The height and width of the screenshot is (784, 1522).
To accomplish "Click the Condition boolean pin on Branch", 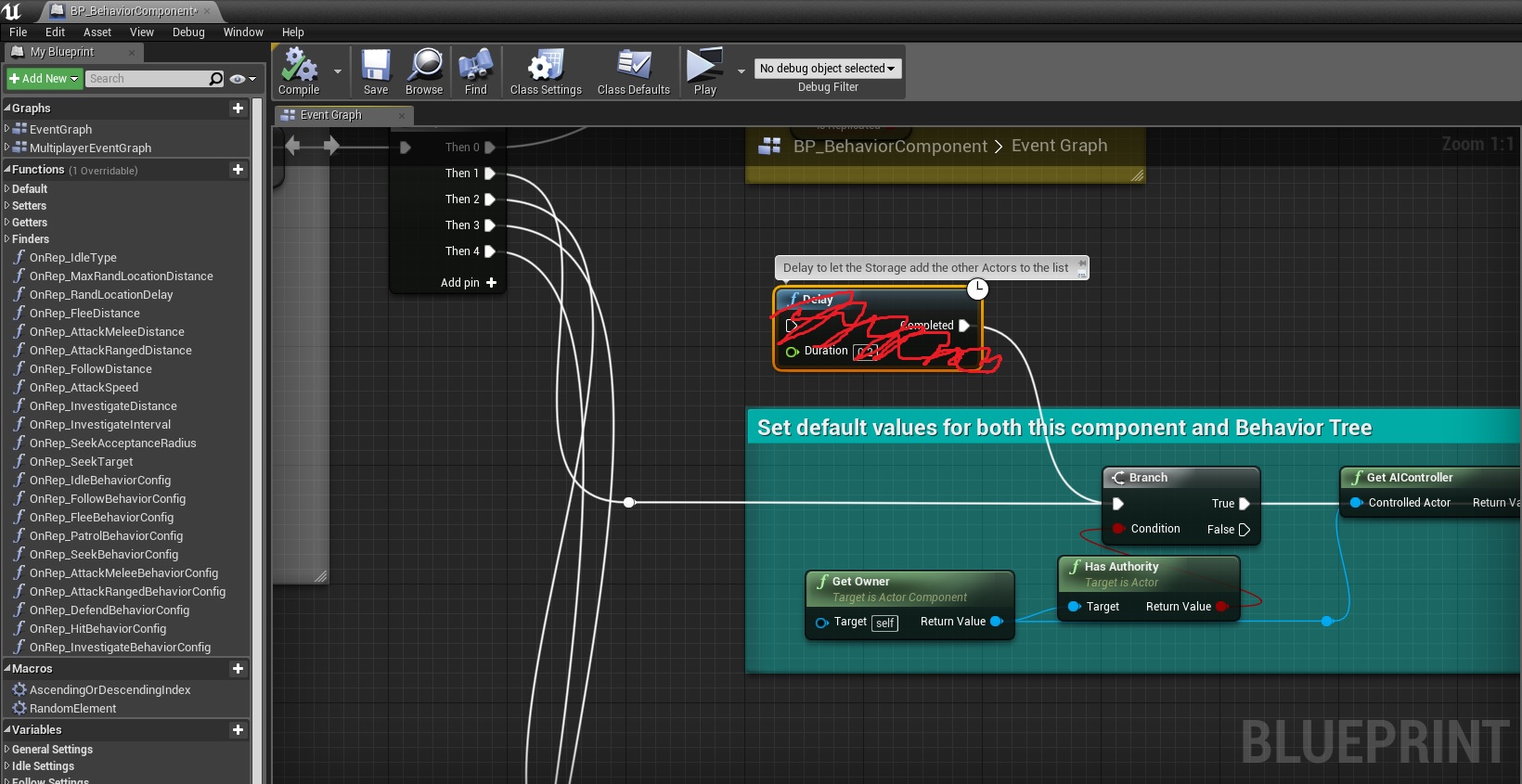I will click(x=1118, y=529).
